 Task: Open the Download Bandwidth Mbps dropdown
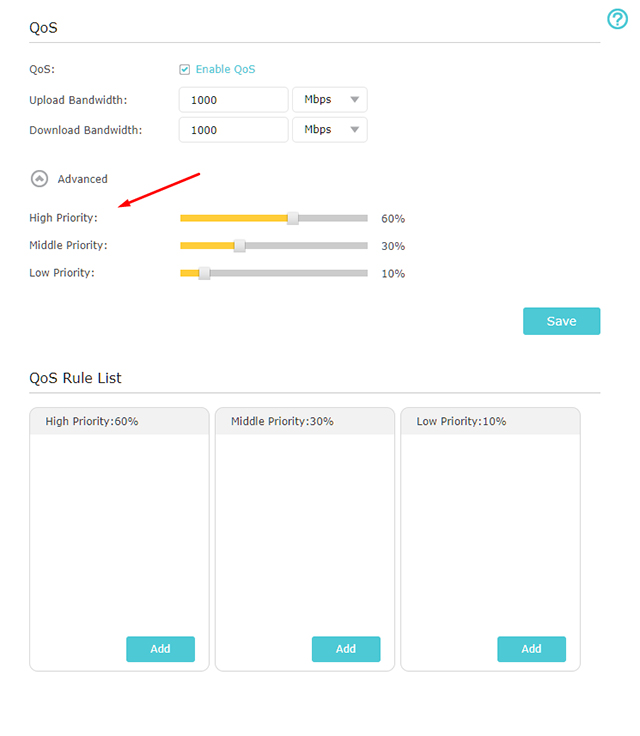[330, 130]
